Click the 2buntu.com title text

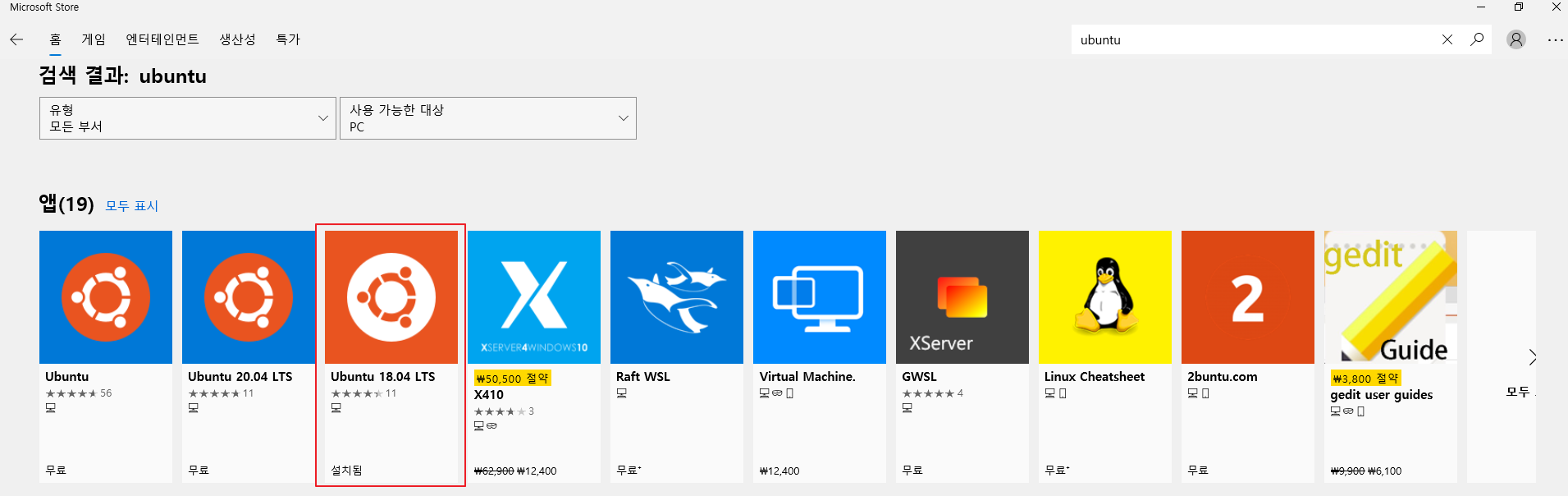point(1223,377)
